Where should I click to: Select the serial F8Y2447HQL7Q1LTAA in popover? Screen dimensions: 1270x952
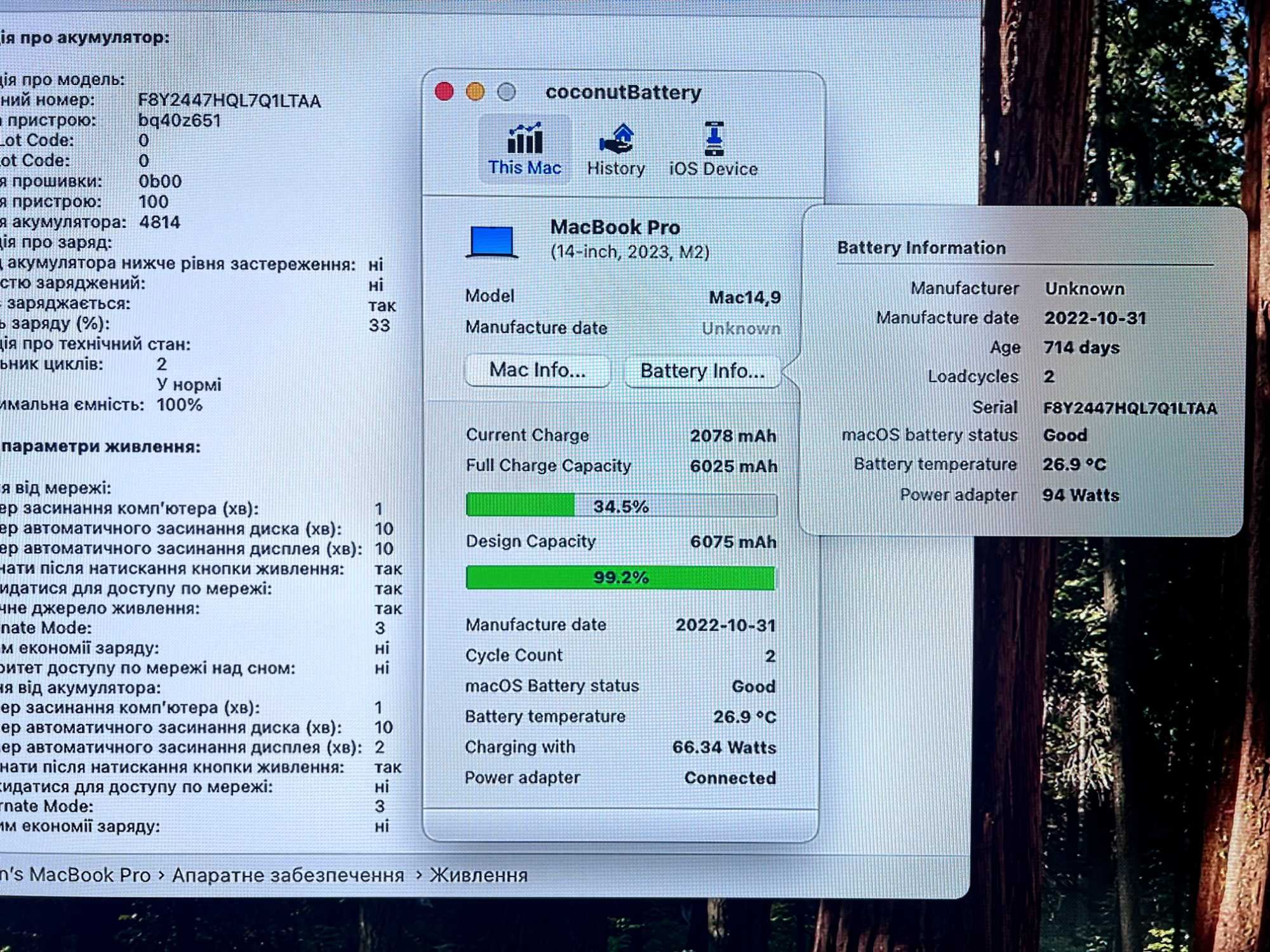coord(1130,408)
